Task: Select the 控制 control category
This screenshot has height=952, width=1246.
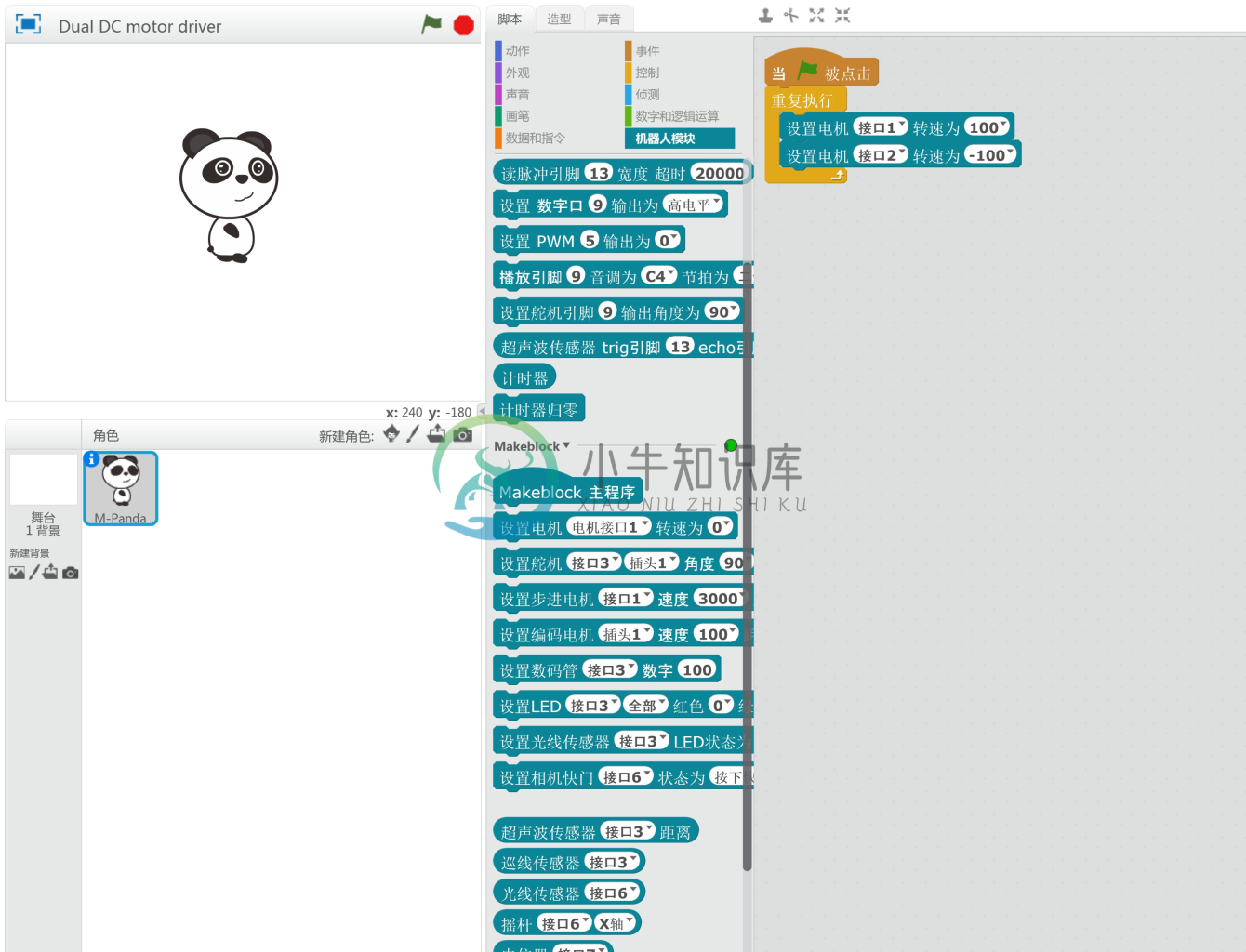Action: (x=648, y=73)
